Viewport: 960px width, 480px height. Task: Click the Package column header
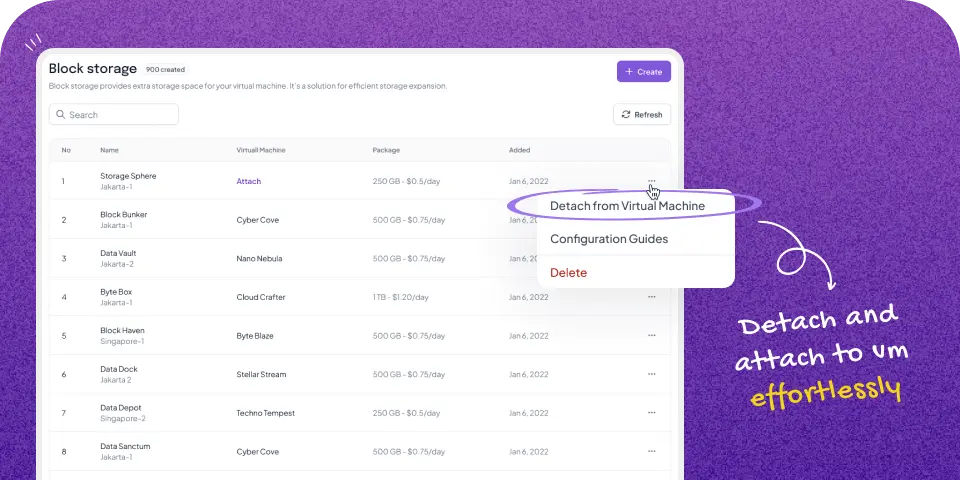point(386,150)
